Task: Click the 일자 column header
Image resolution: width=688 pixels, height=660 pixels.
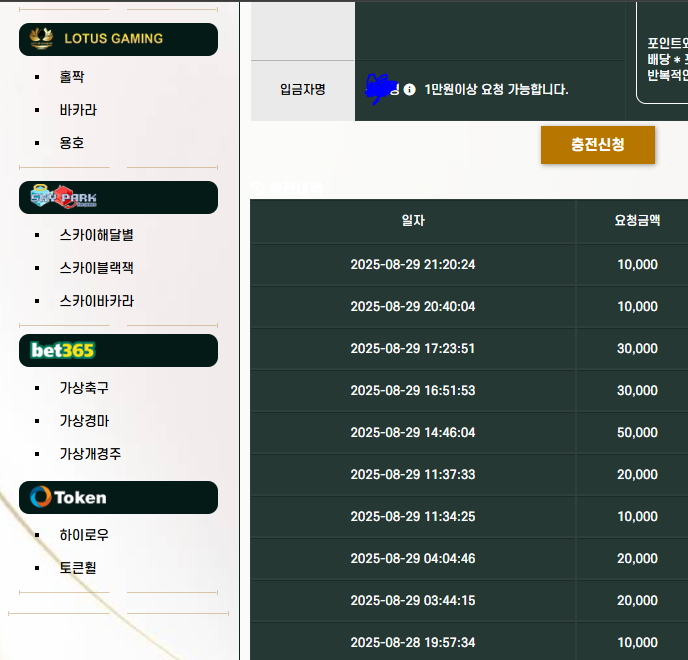Action: tap(413, 220)
